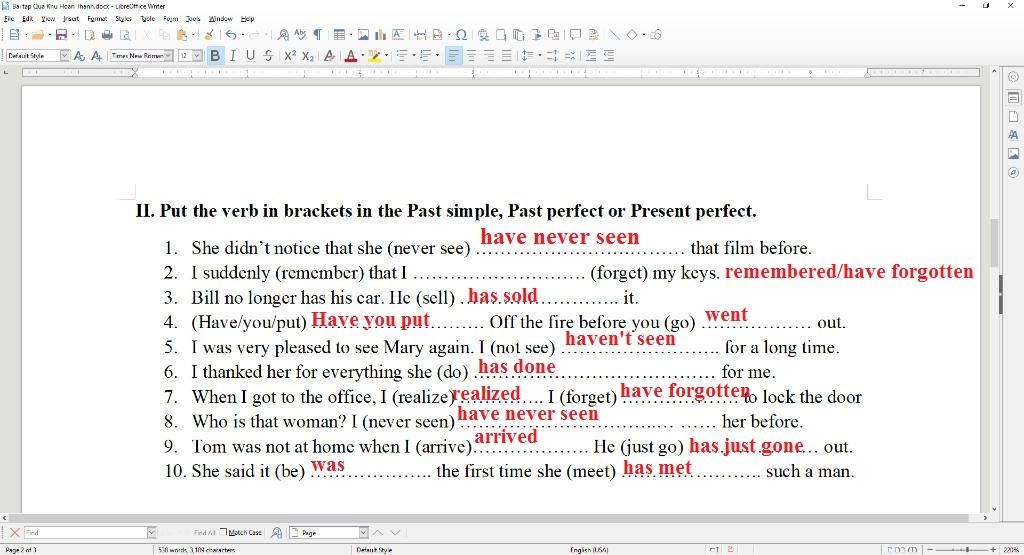This screenshot has width=1024, height=555.
Task: Click the Subscript icon
Action: click(308, 56)
